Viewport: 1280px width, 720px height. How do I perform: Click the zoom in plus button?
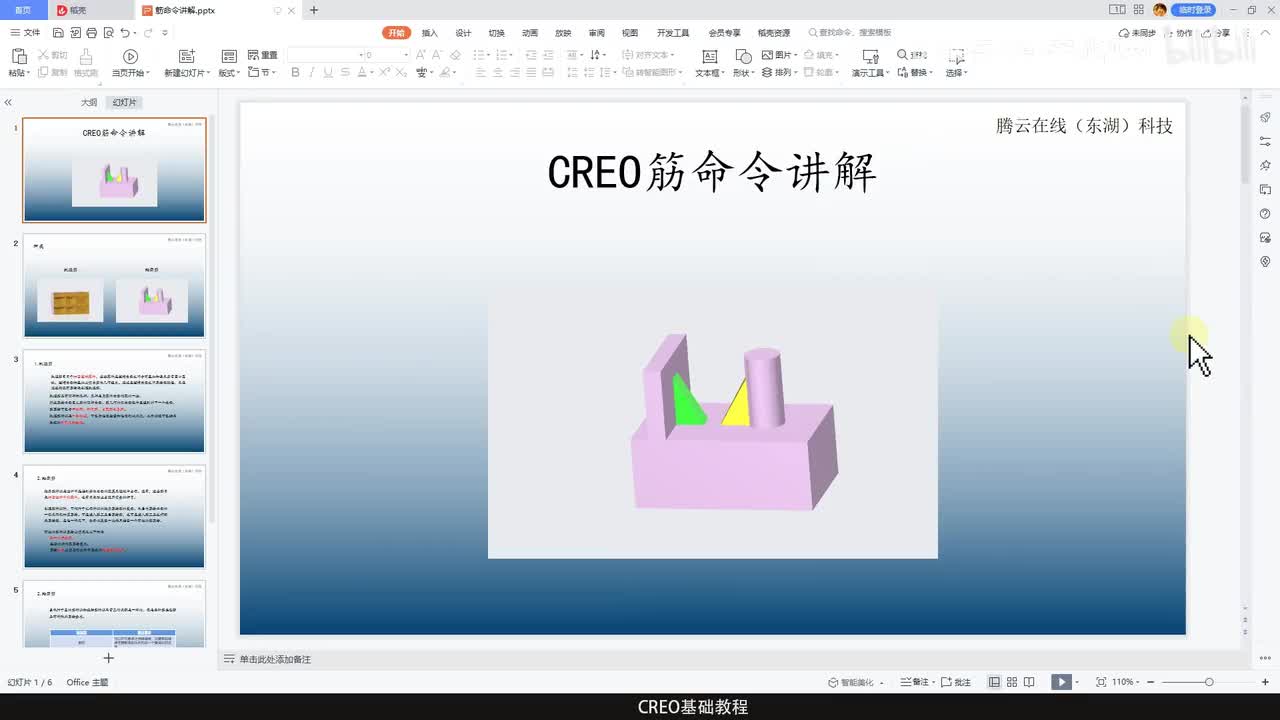[x=1264, y=682]
